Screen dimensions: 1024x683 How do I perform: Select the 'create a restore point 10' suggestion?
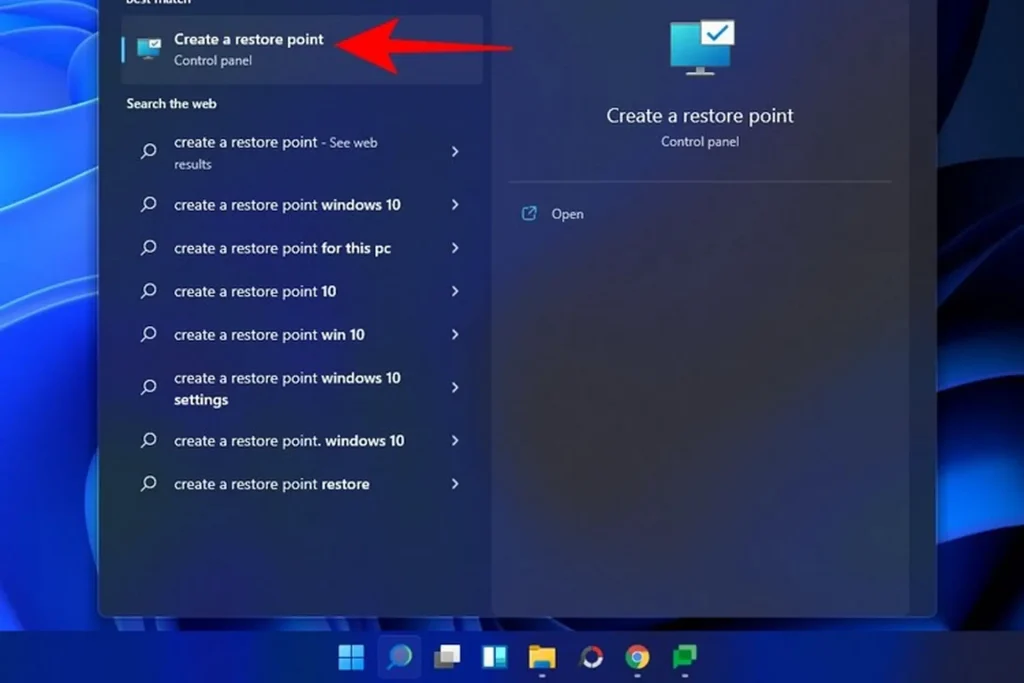(302, 291)
